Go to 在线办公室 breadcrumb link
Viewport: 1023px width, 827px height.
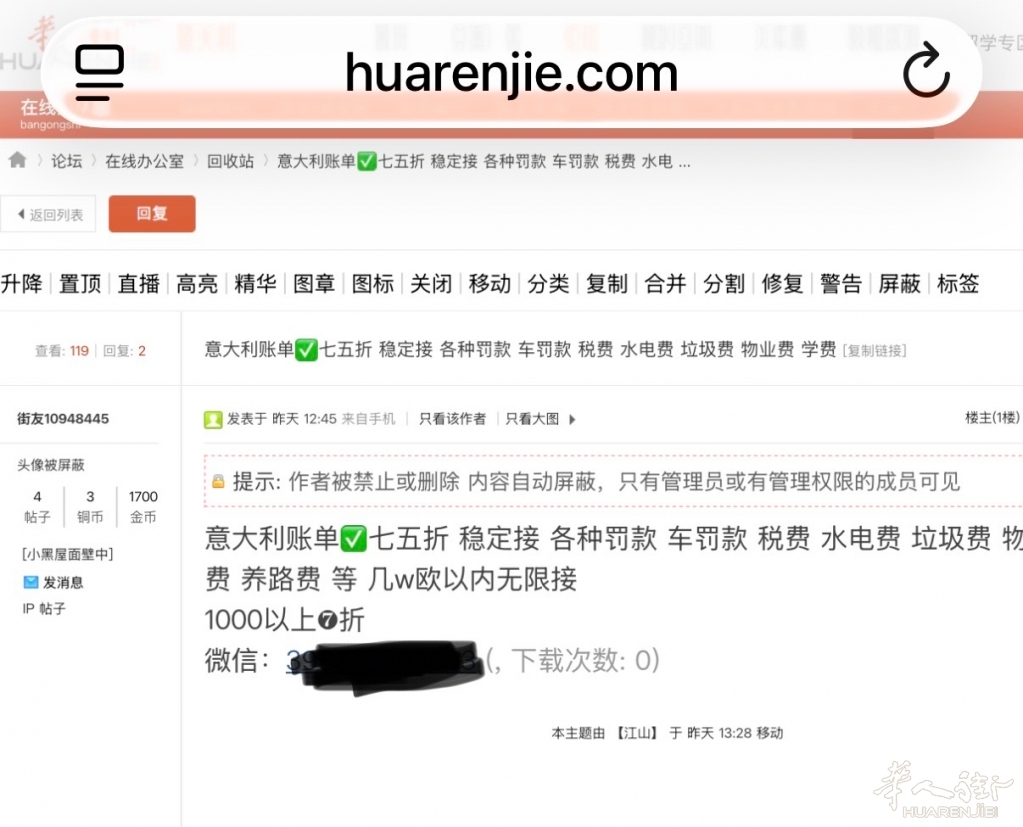click(144, 161)
